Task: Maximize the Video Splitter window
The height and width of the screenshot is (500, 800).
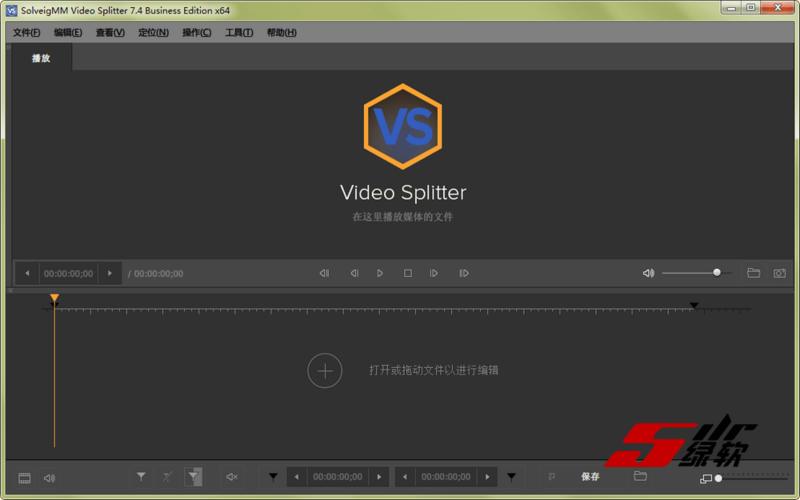Action: 751,8
